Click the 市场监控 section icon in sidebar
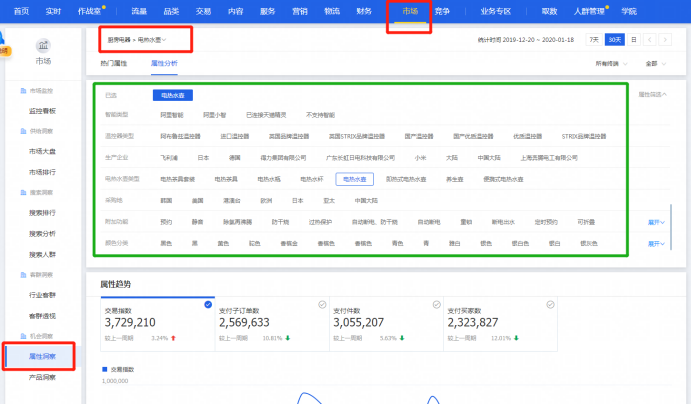 pyautogui.click(x=22, y=91)
